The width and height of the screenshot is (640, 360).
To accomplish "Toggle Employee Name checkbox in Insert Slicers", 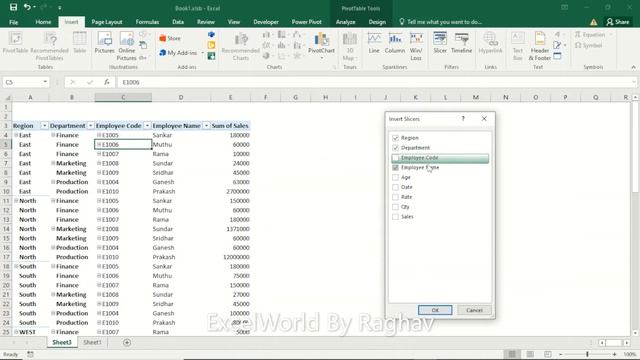I will coord(395,168).
